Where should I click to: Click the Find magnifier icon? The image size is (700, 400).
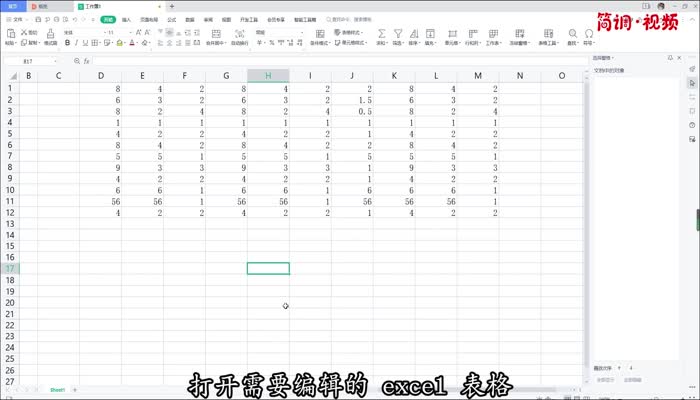[x=572, y=33]
